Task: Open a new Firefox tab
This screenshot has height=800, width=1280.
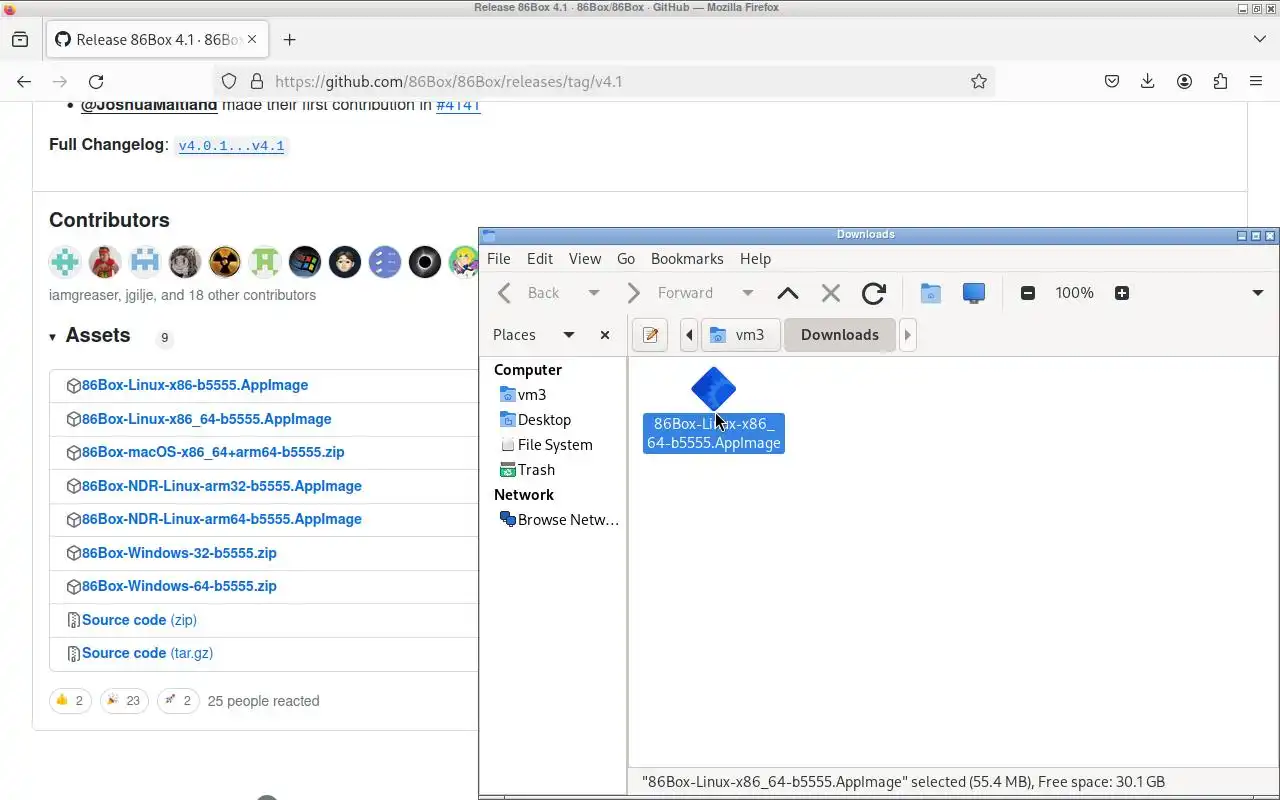Action: (x=289, y=40)
